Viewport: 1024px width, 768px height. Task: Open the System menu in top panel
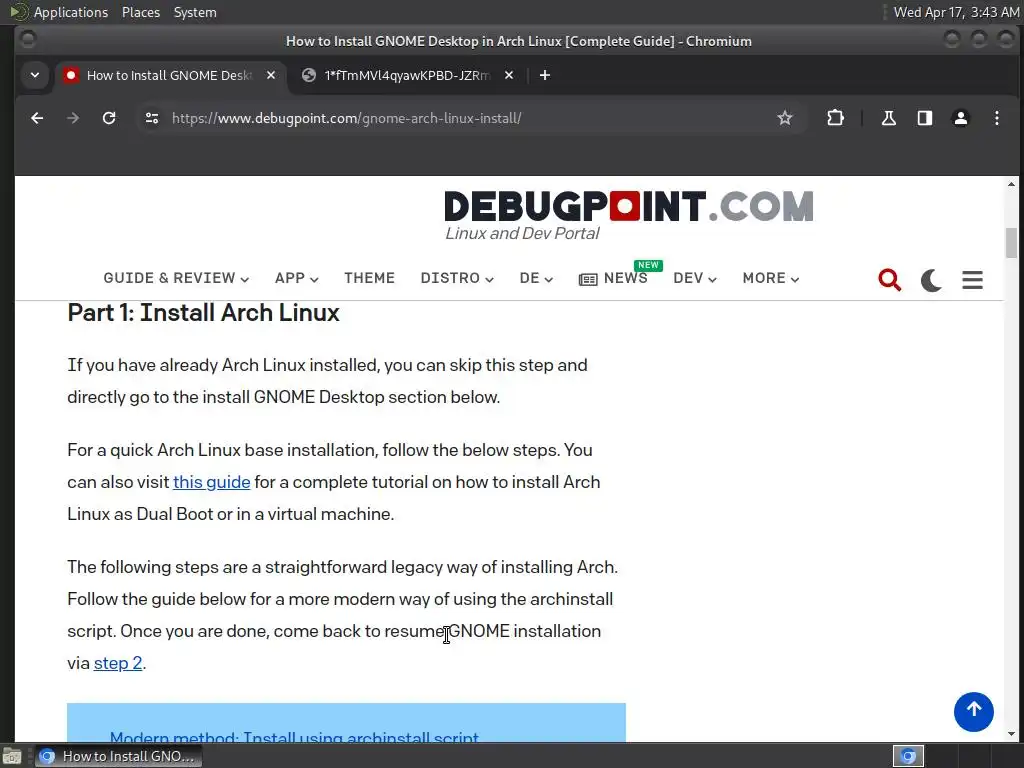coord(195,12)
